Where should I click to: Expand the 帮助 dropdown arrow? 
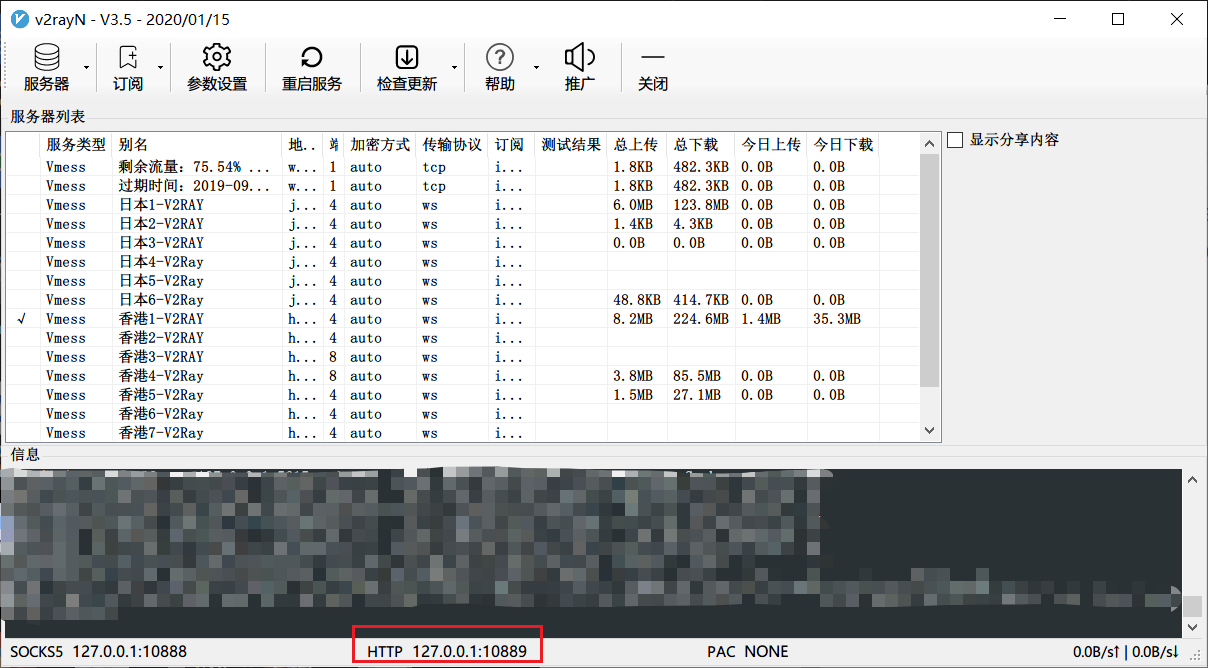tap(535, 68)
